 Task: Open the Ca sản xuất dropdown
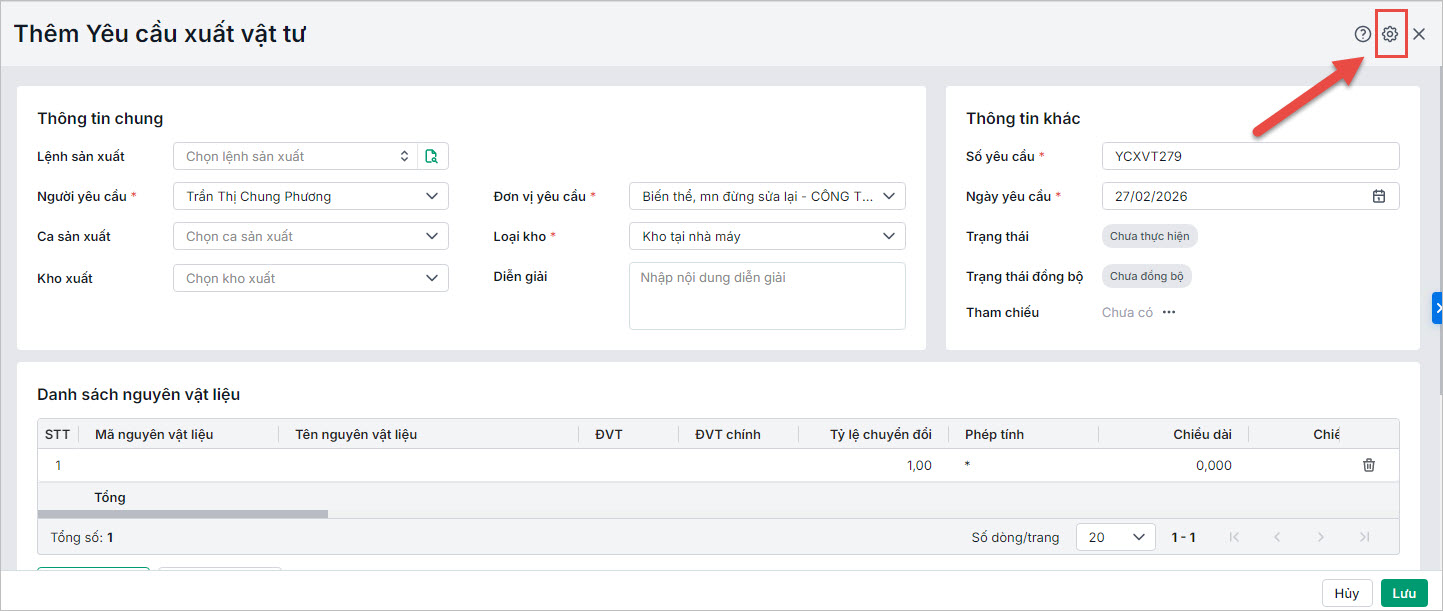click(x=431, y=237)
